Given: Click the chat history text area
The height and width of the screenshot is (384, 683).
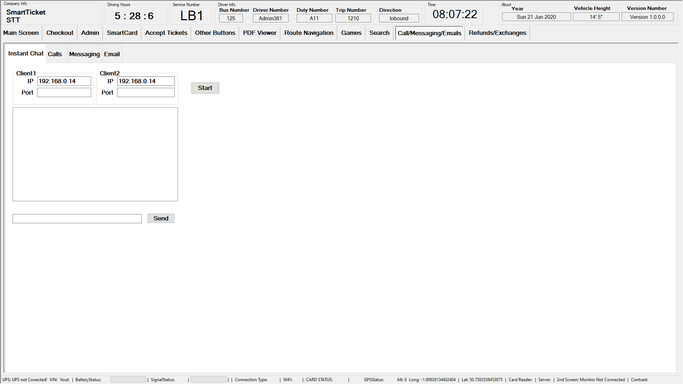Looking at the screenshot, I should click(95, 154).
